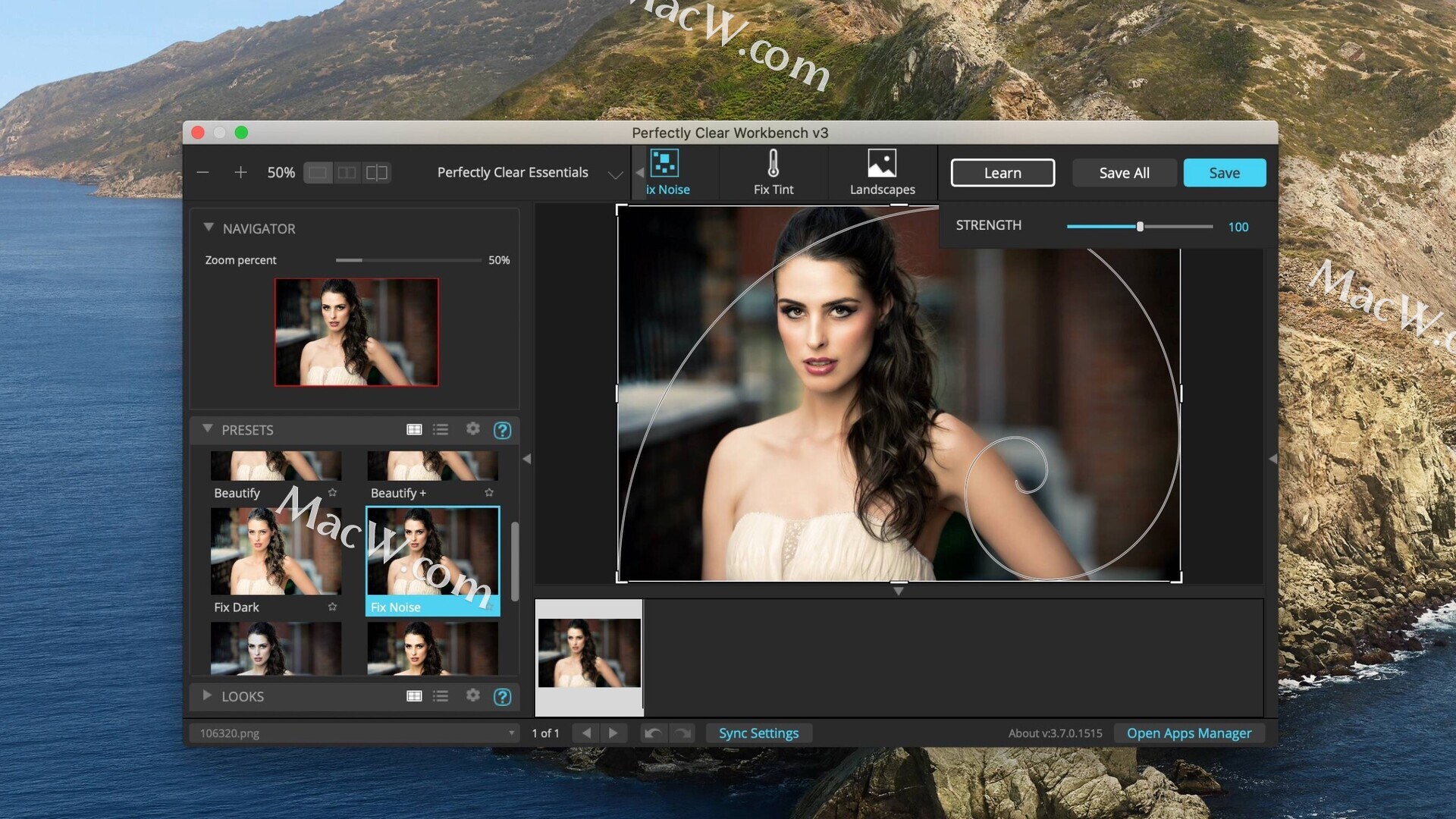Switch to side-by-side view mode
Viewport: 1456px width, 819px height.
pos(347,173)
